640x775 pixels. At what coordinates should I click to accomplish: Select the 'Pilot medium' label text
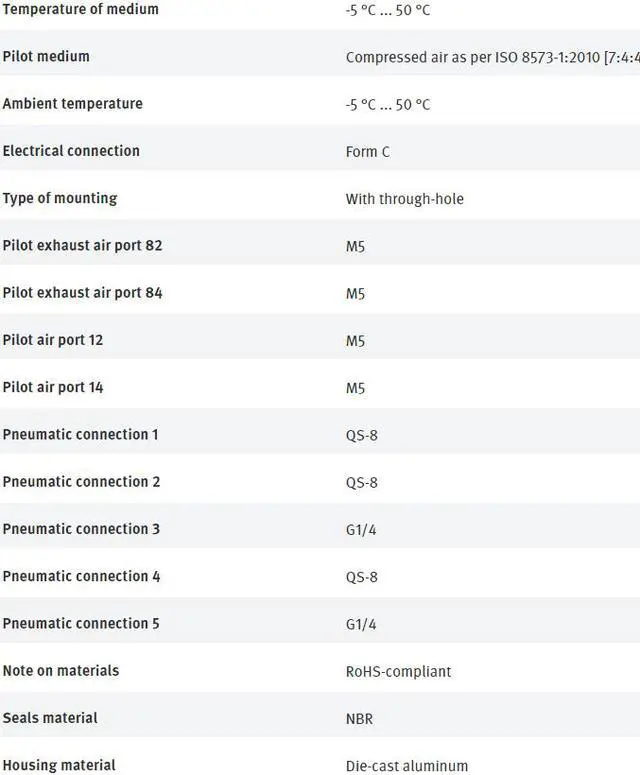pos(46,57)
